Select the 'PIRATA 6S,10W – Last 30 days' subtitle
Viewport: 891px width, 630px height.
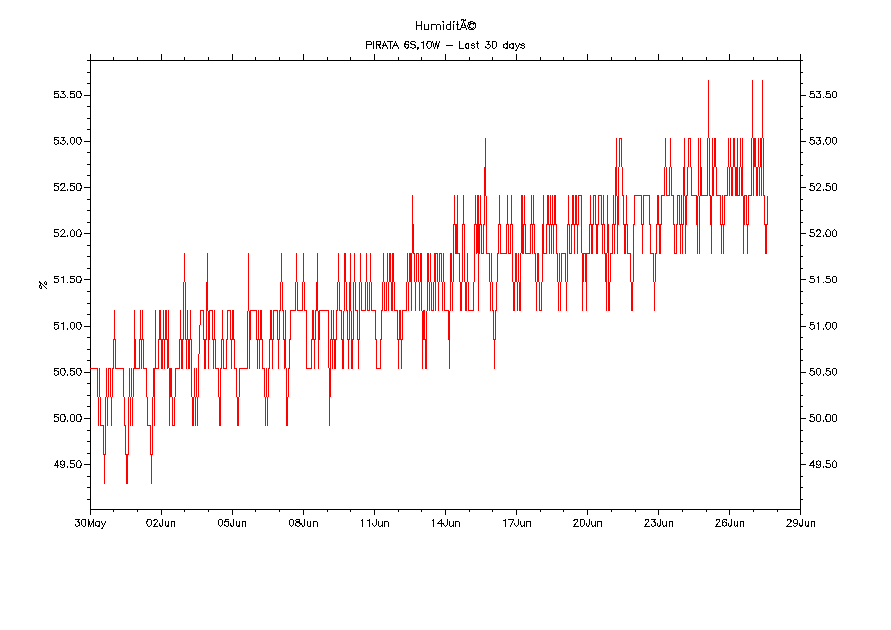[x=445, y=45]
